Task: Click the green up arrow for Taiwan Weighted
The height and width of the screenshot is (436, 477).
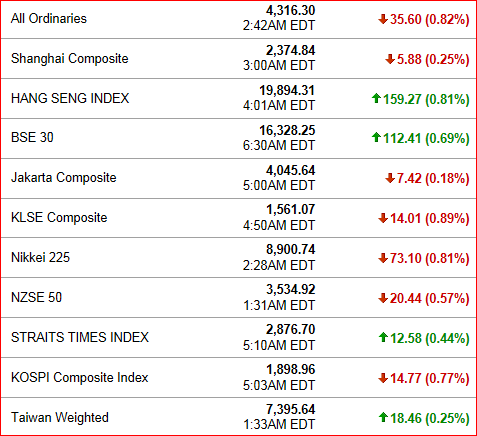Action: click(383, 417)
